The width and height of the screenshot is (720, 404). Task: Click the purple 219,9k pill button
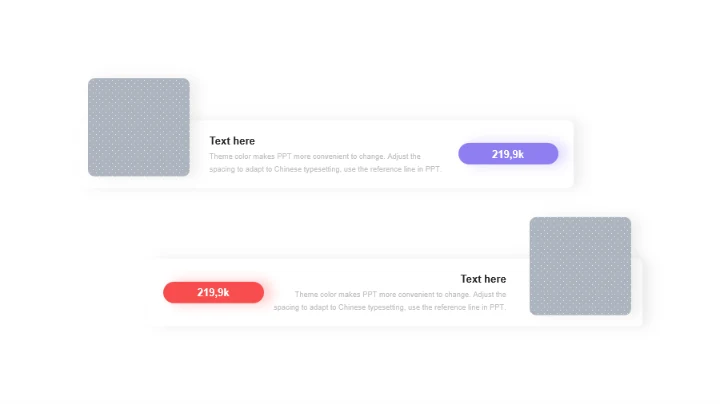coord(508,154)
